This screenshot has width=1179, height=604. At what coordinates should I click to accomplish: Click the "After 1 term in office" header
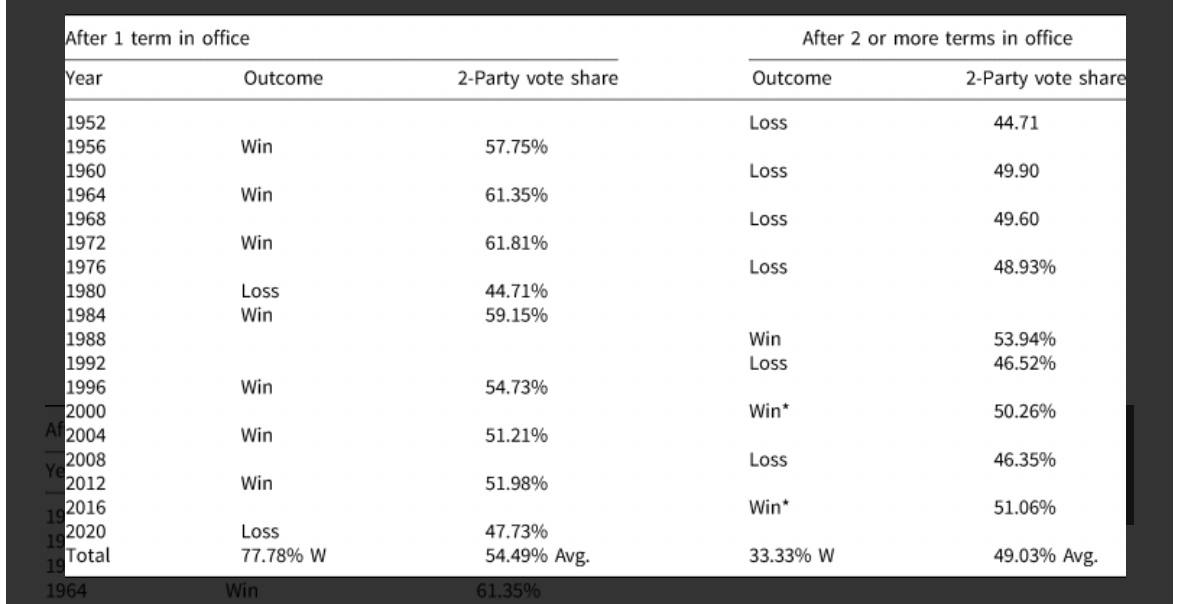pos(157,39)
